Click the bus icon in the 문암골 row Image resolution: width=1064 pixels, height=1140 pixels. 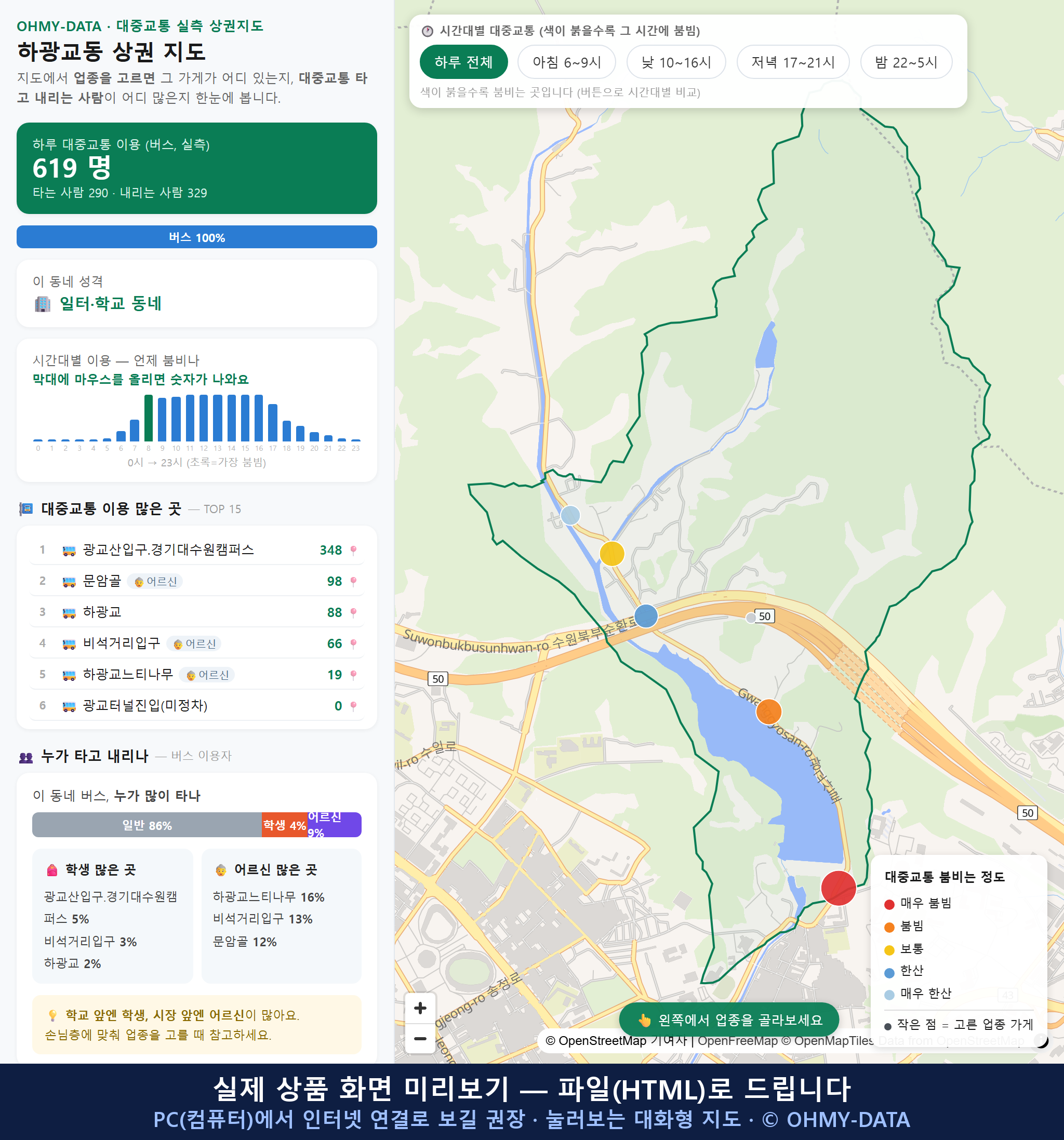click(x=69, y=582)
